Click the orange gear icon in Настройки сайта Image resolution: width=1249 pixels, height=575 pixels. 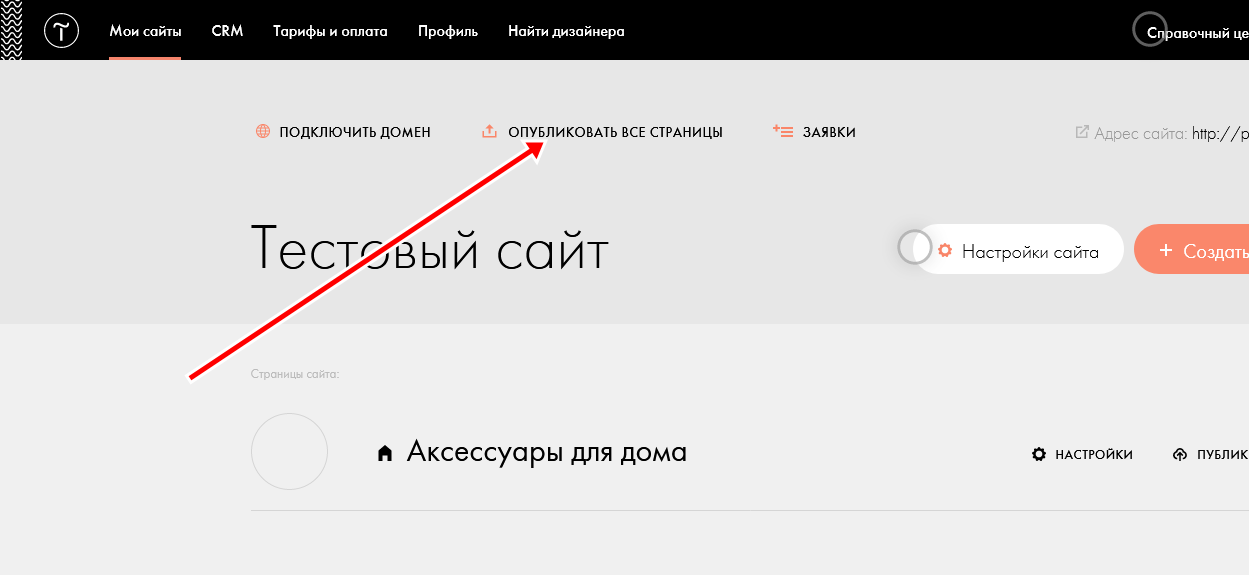coord(944,251)
